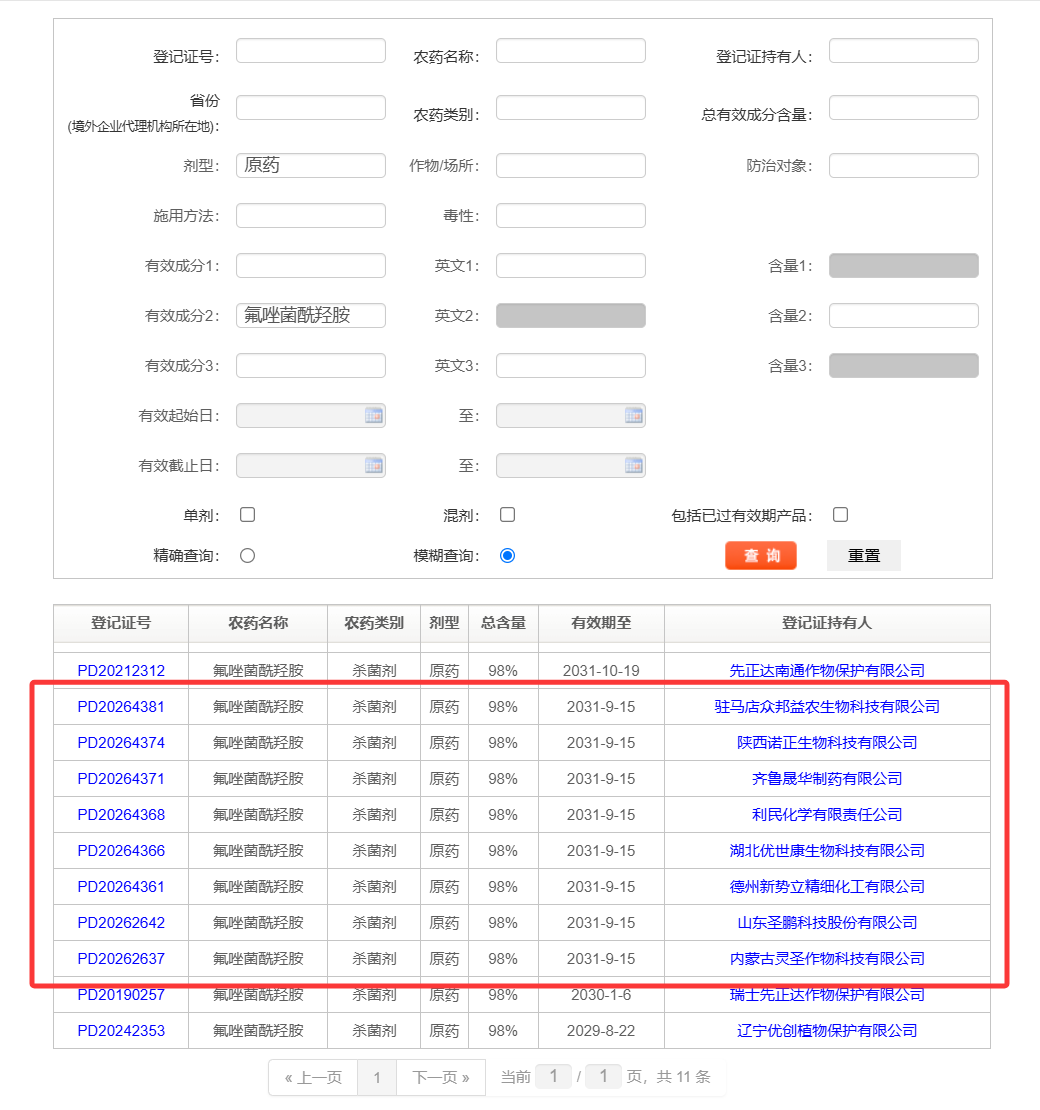Click the 含量2 input field
Screen dimensions: 1040x1110
pos(903,316)
